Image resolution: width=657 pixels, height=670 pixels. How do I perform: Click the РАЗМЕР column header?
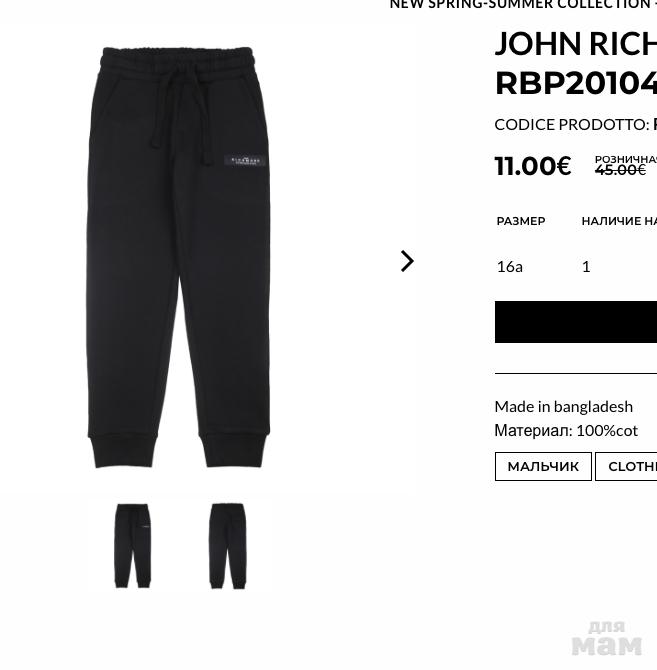pos(521,221)
